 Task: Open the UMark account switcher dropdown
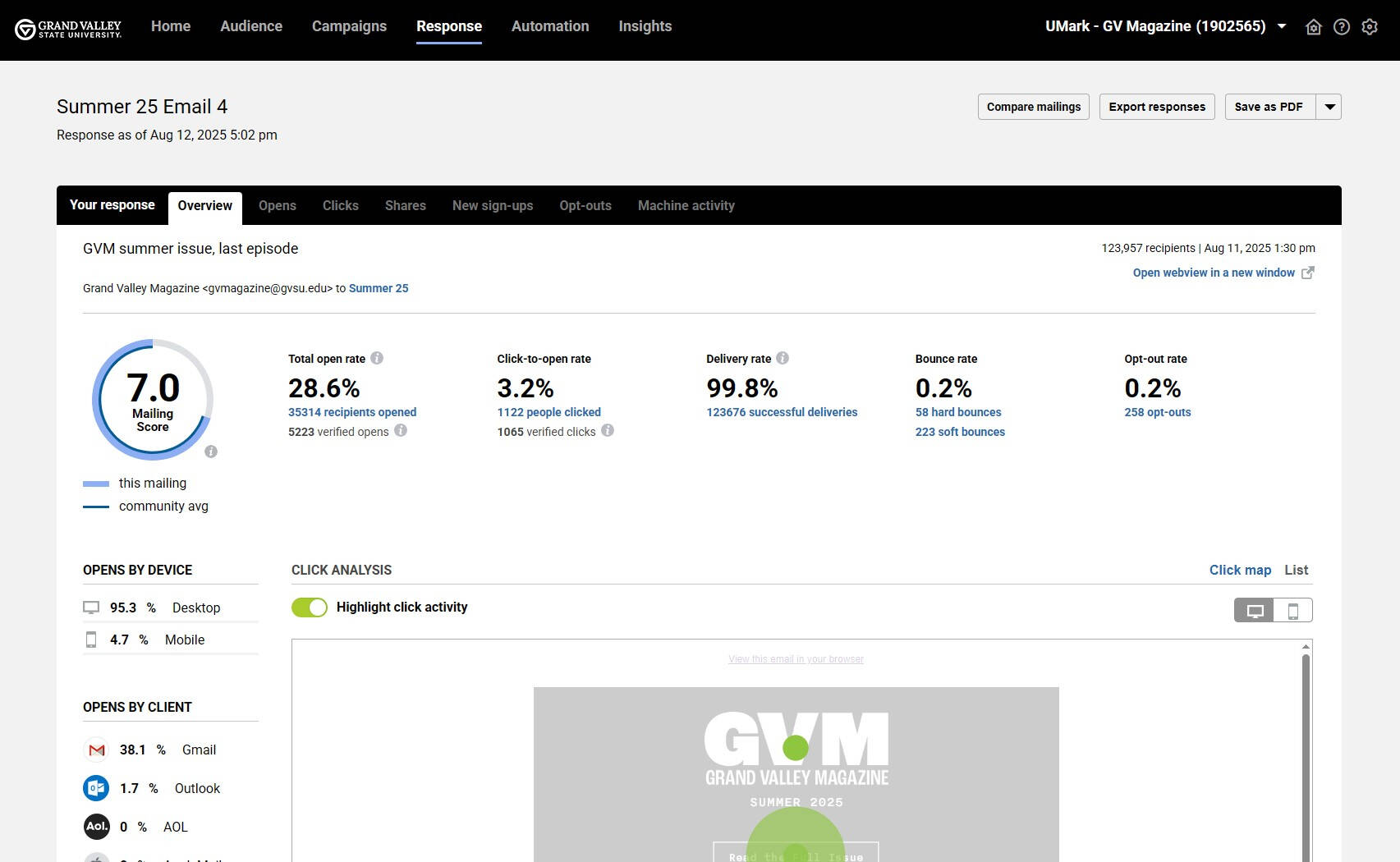[x=1282, y=26]
